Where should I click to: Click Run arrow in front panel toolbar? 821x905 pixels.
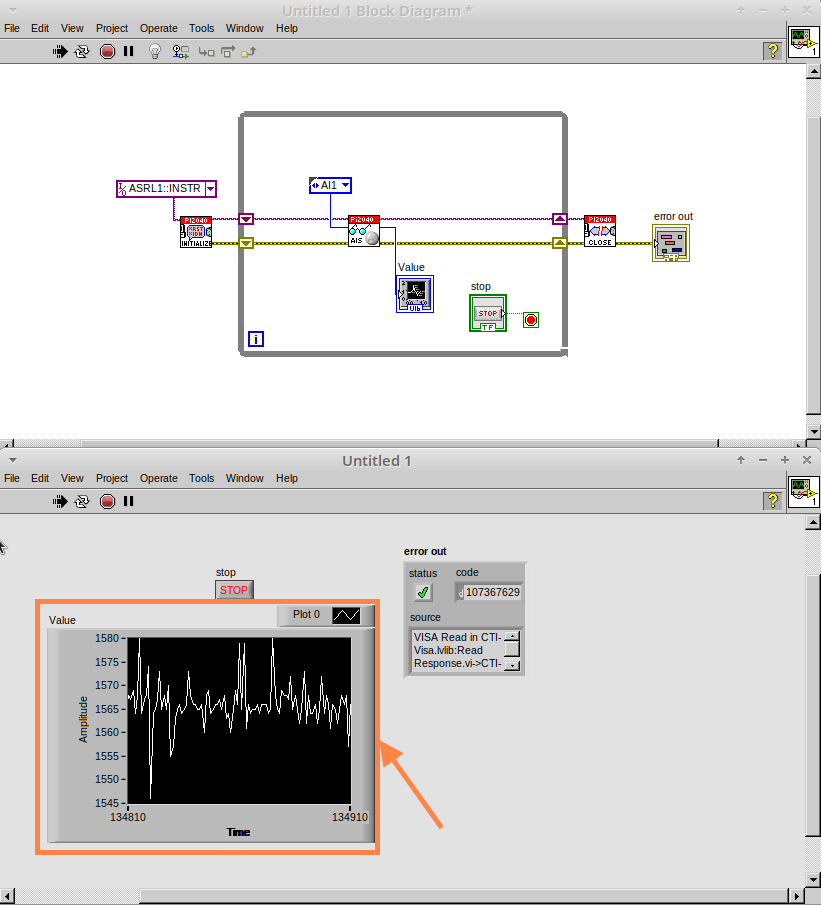[59, 502]
